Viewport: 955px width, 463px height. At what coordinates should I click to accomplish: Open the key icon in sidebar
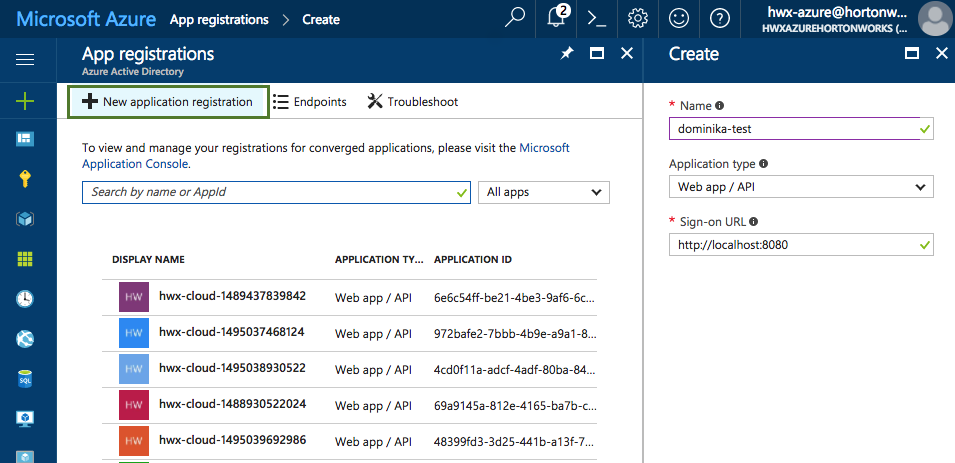(26, 179)
